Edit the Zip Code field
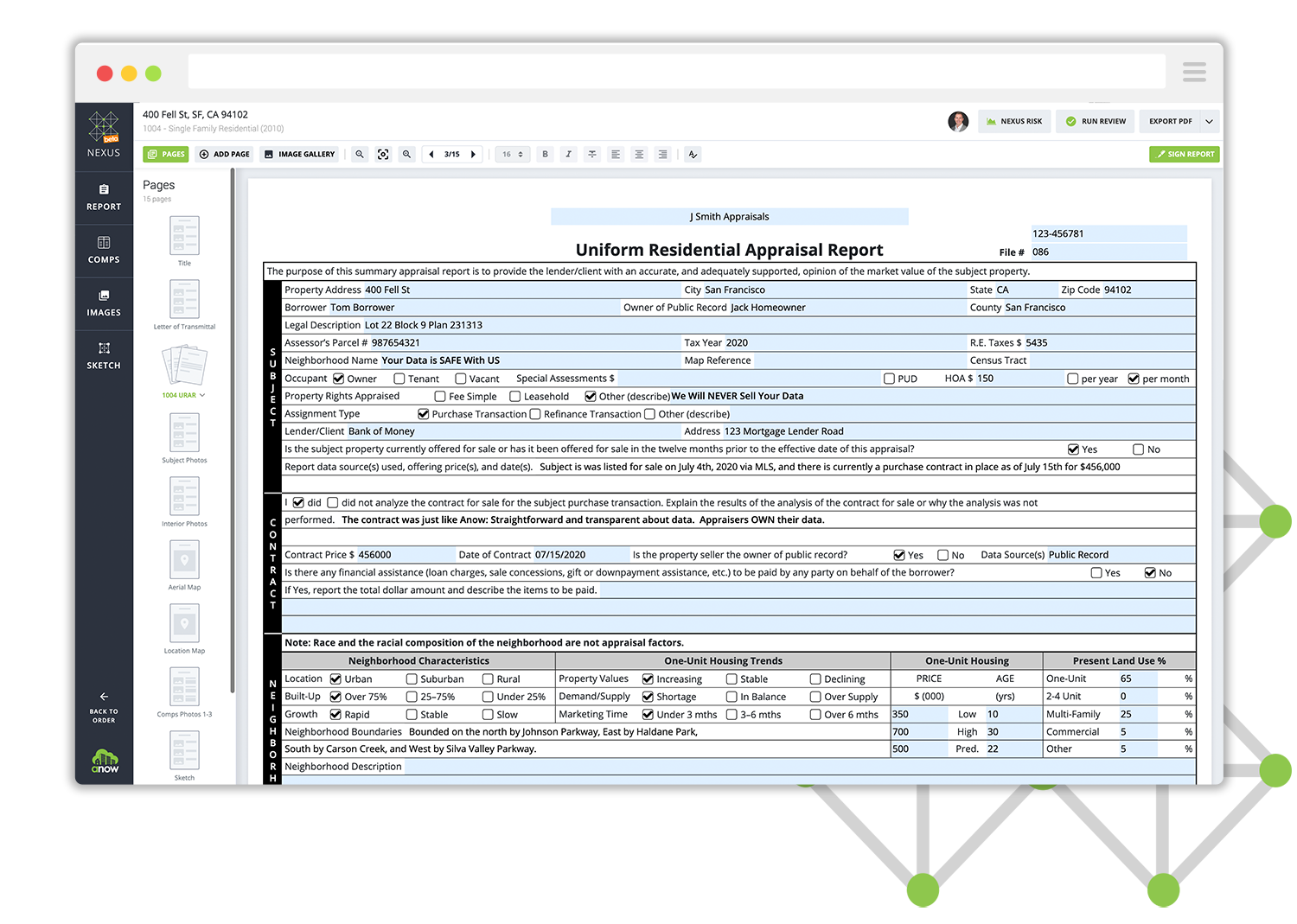The height and width of the screenshot is (924, 1297). click(1148, 290)
